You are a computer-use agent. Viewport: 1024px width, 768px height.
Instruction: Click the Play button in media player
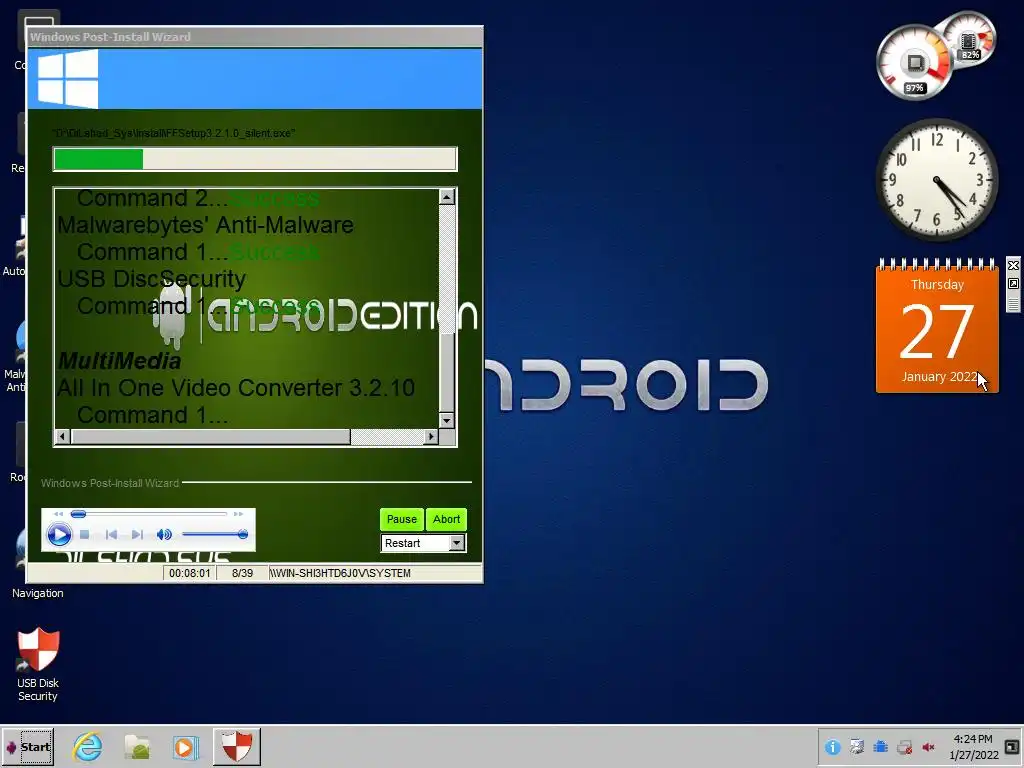59,535
